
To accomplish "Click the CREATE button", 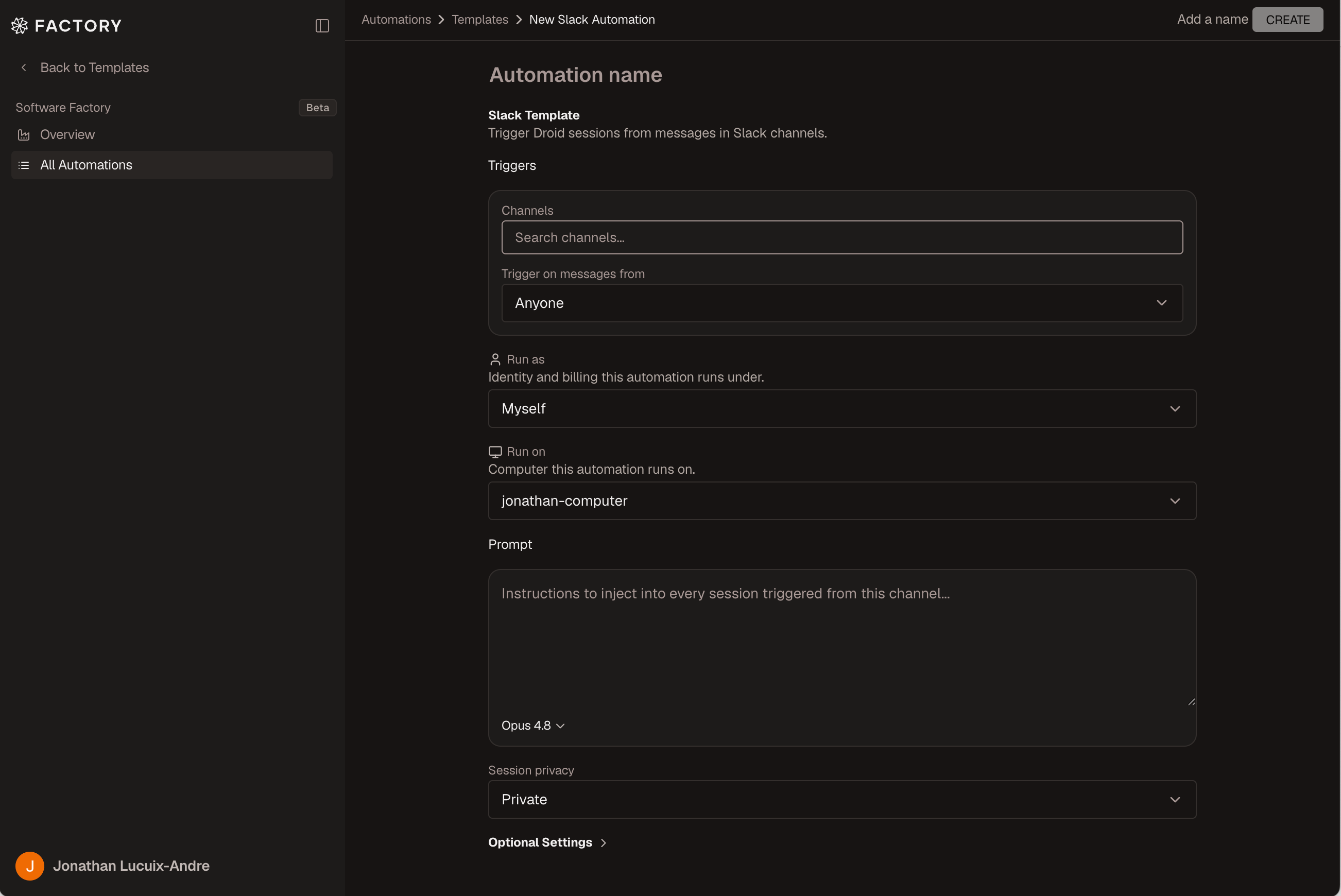I will (1287, 20).
